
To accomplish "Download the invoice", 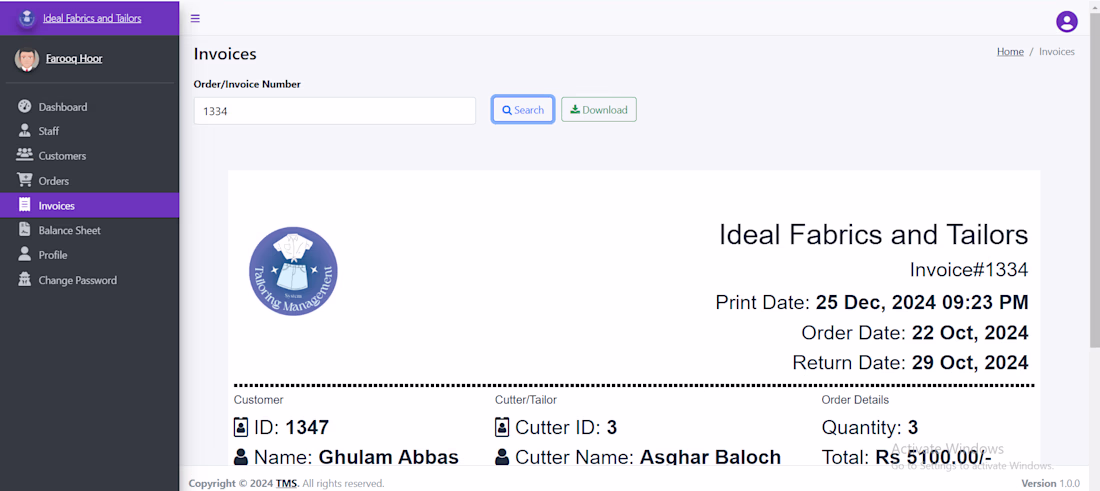I will (x=599, y=110).
